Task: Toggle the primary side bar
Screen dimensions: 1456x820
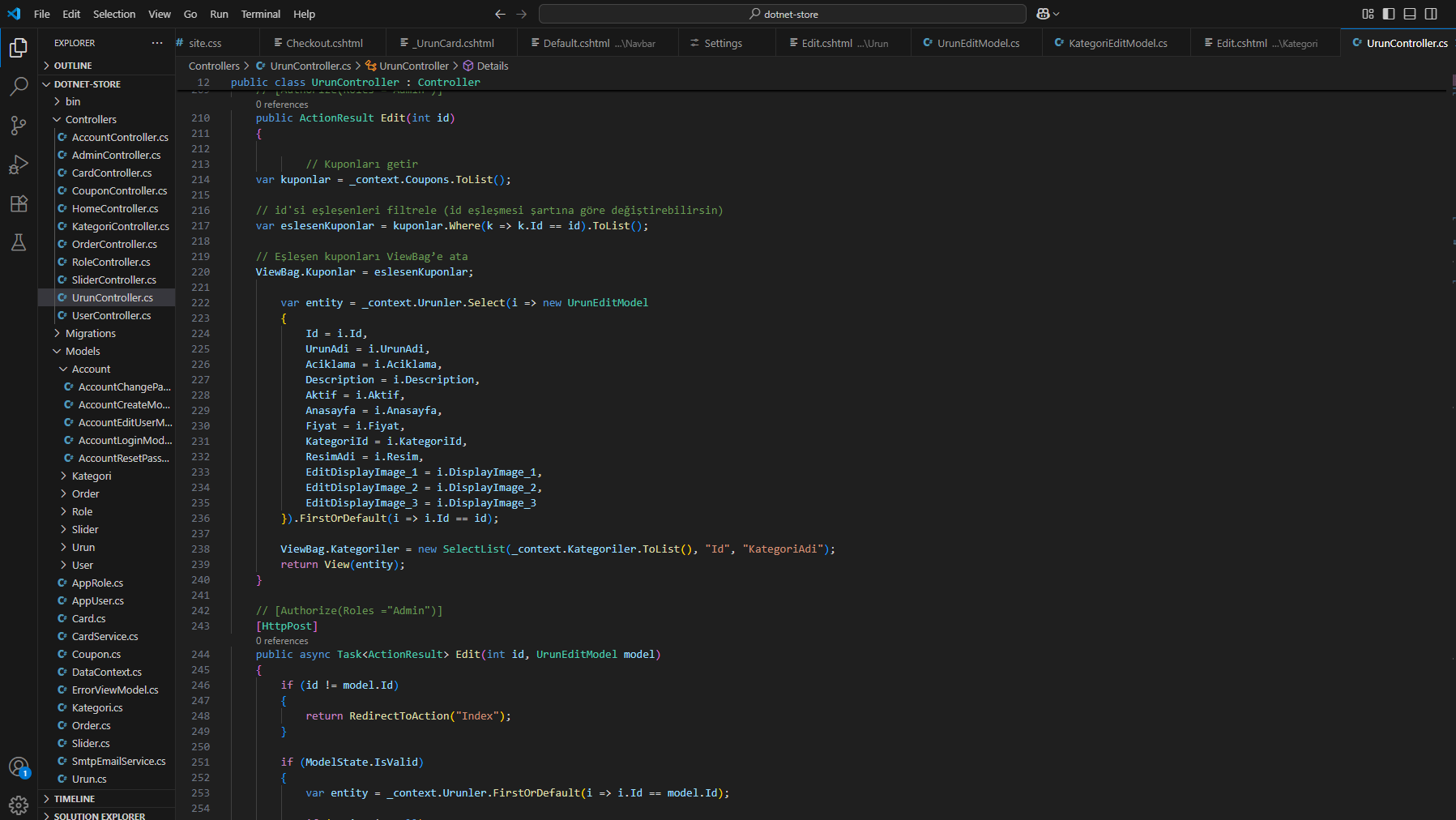Action: (1389, 14)
